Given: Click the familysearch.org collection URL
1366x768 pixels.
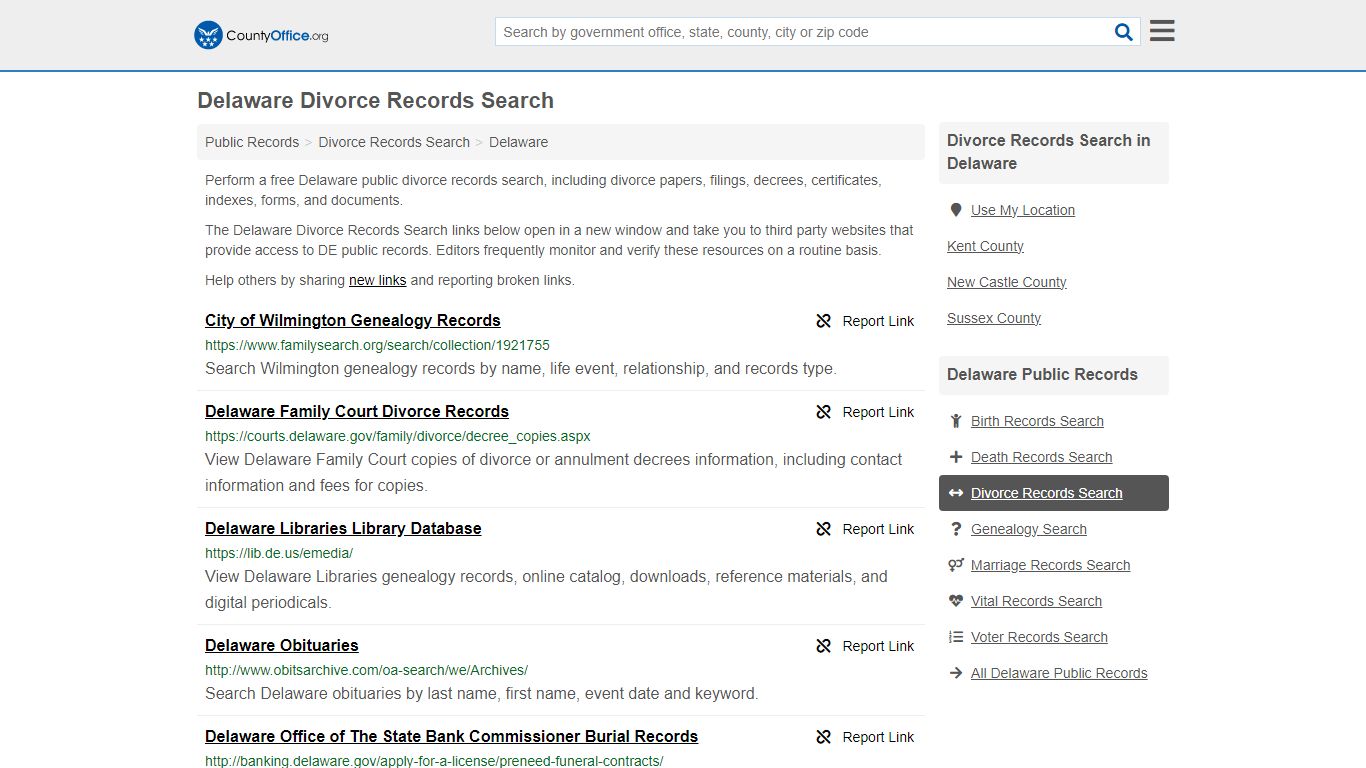Looking at the screenshot, I should 377,345.
